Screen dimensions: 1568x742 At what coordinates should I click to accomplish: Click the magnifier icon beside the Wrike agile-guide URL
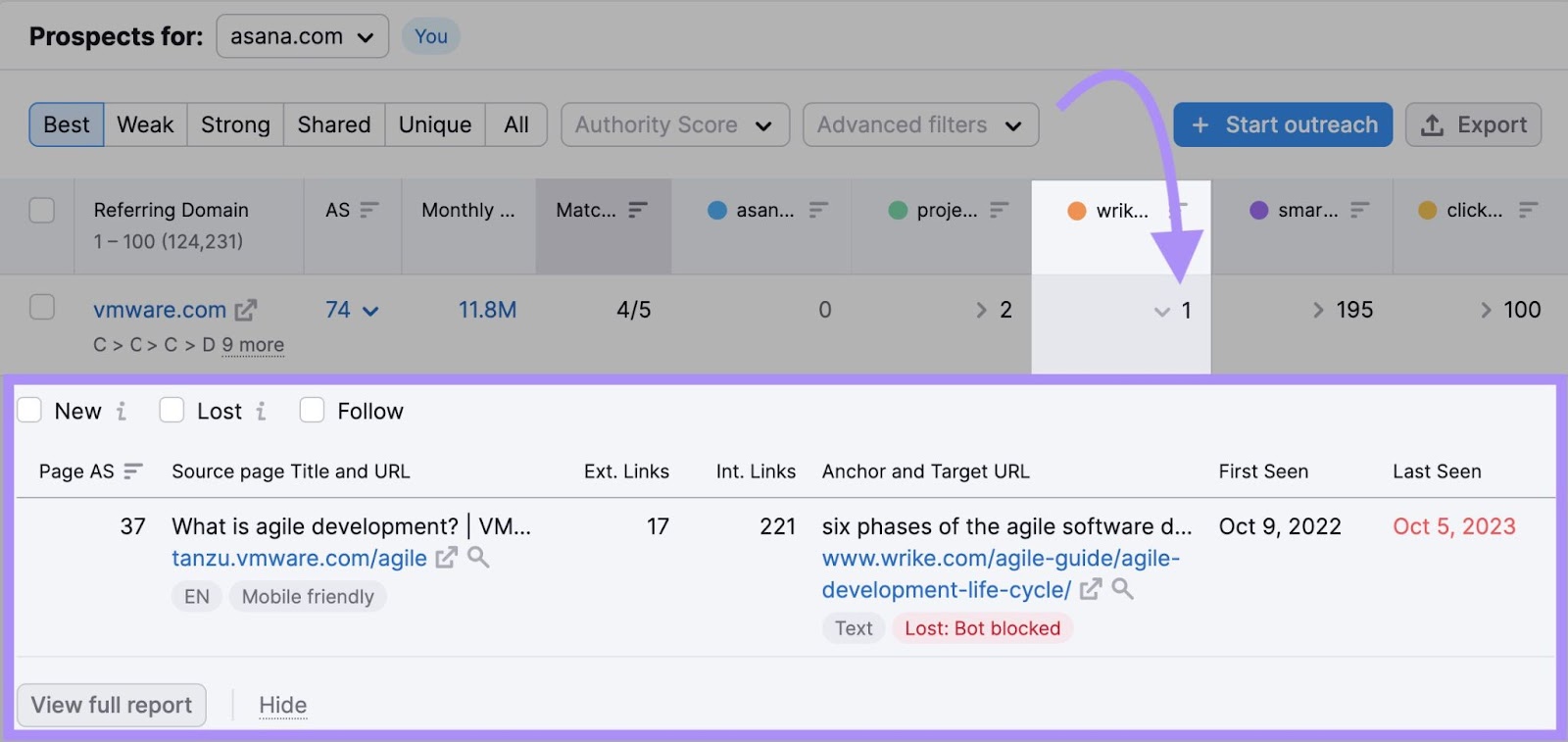[1124, 590]
